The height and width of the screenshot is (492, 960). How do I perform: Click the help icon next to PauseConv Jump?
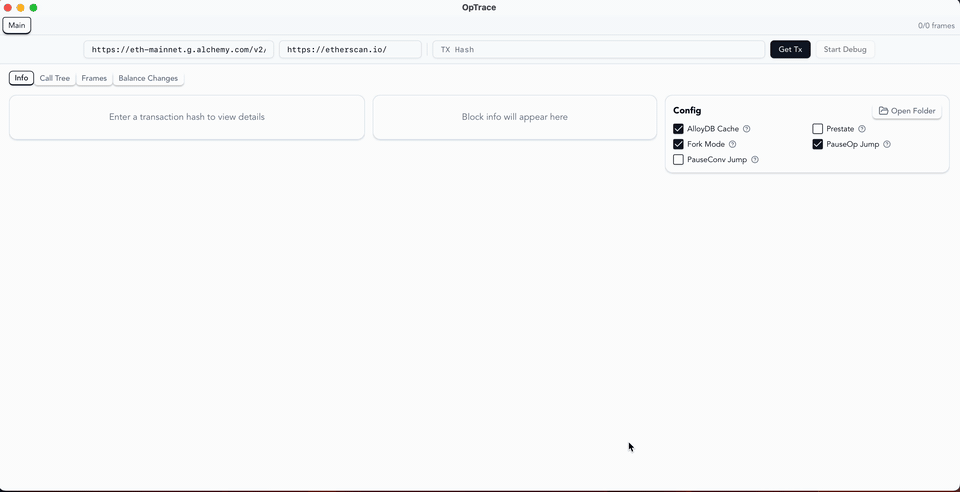(x=755, y=160)
